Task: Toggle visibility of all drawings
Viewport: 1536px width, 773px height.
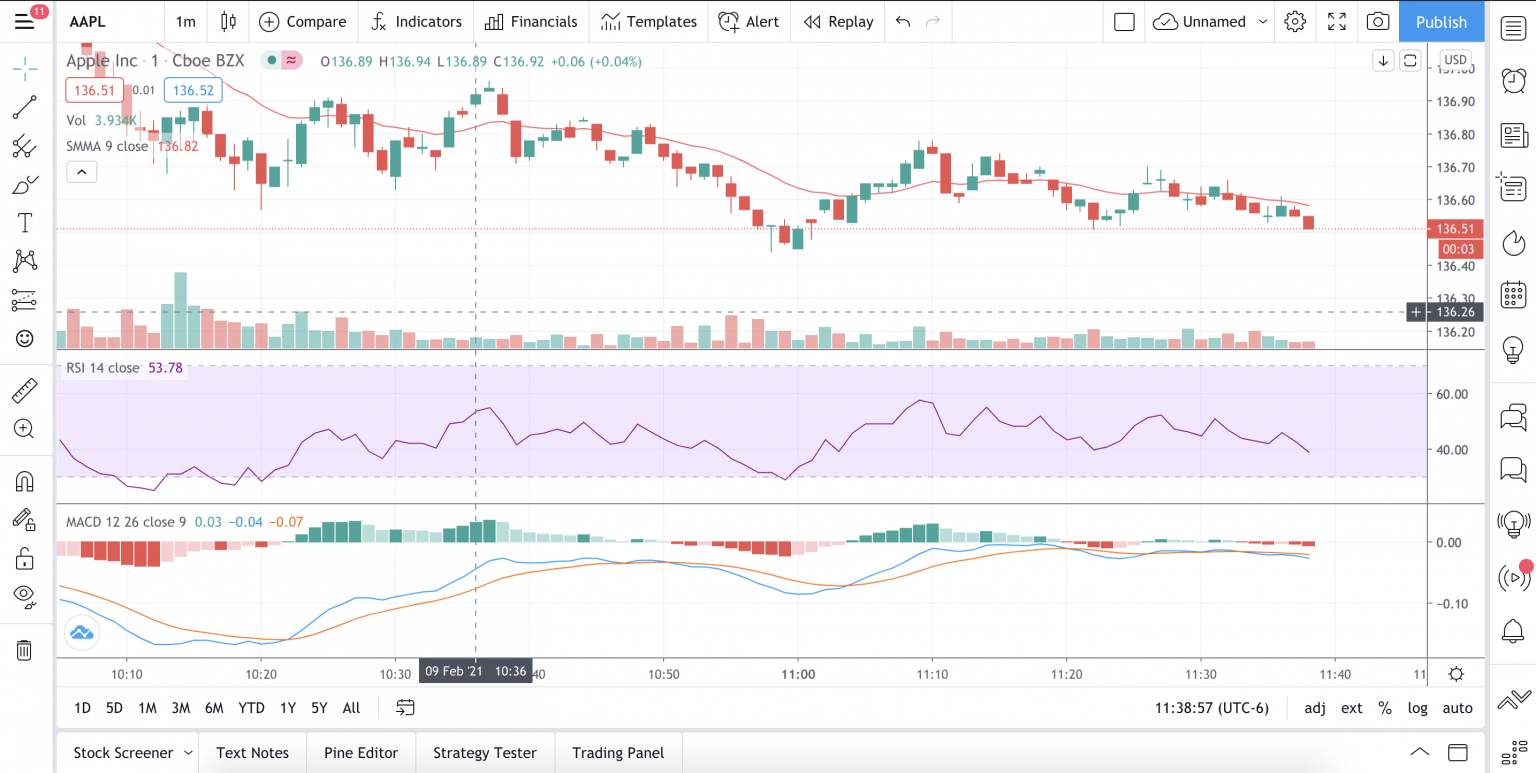Action: pos(25,597)
